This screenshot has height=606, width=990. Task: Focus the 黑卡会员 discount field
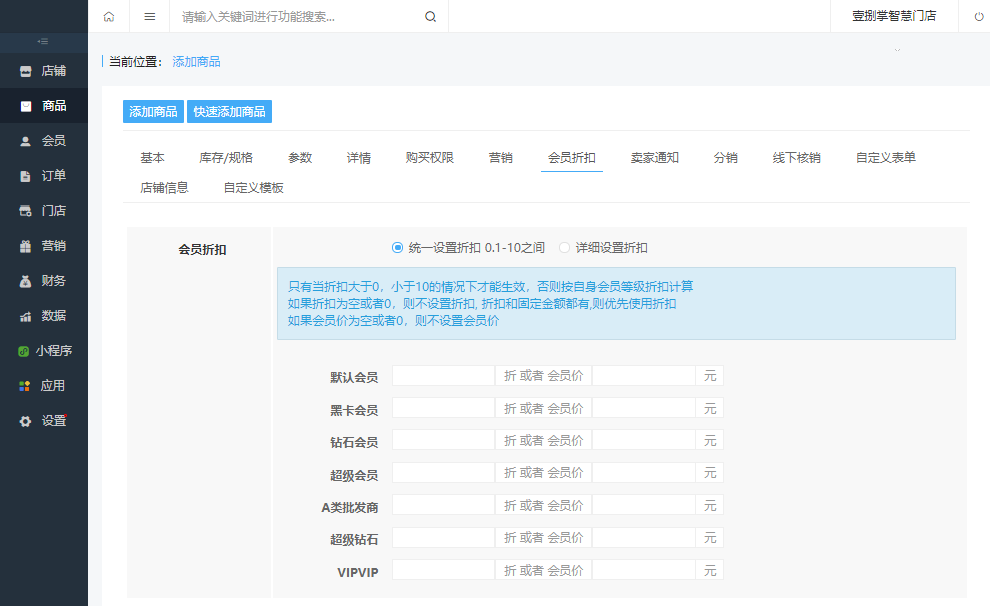point(443,408)
